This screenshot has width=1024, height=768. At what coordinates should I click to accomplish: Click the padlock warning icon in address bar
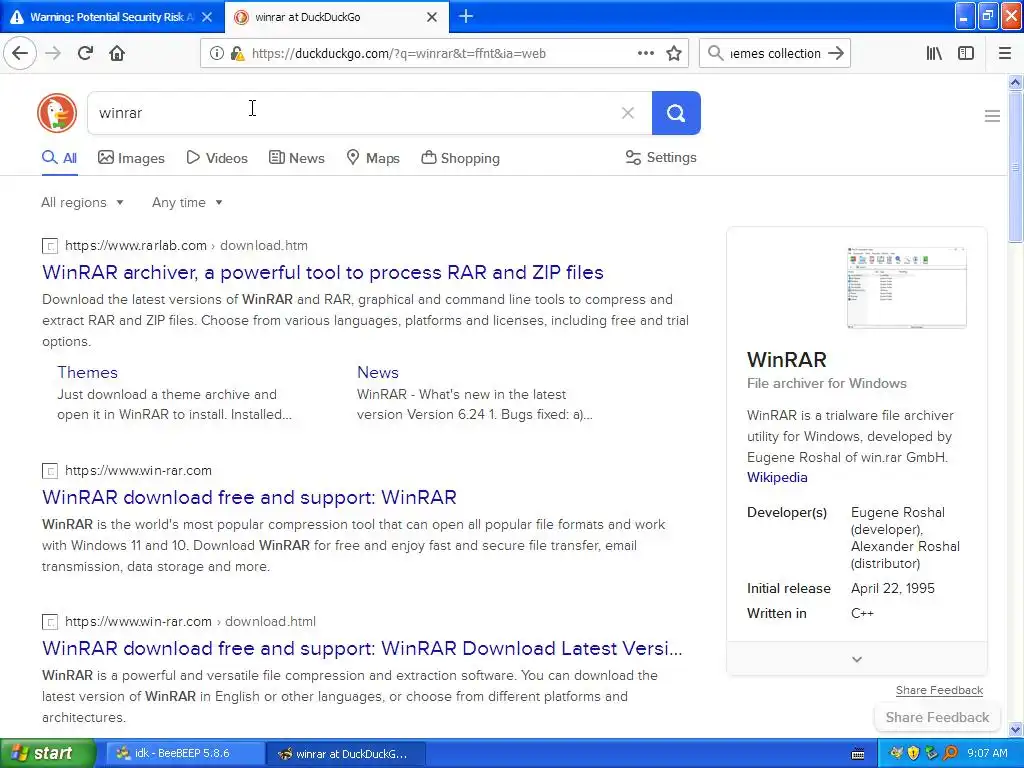pos(238,54)
